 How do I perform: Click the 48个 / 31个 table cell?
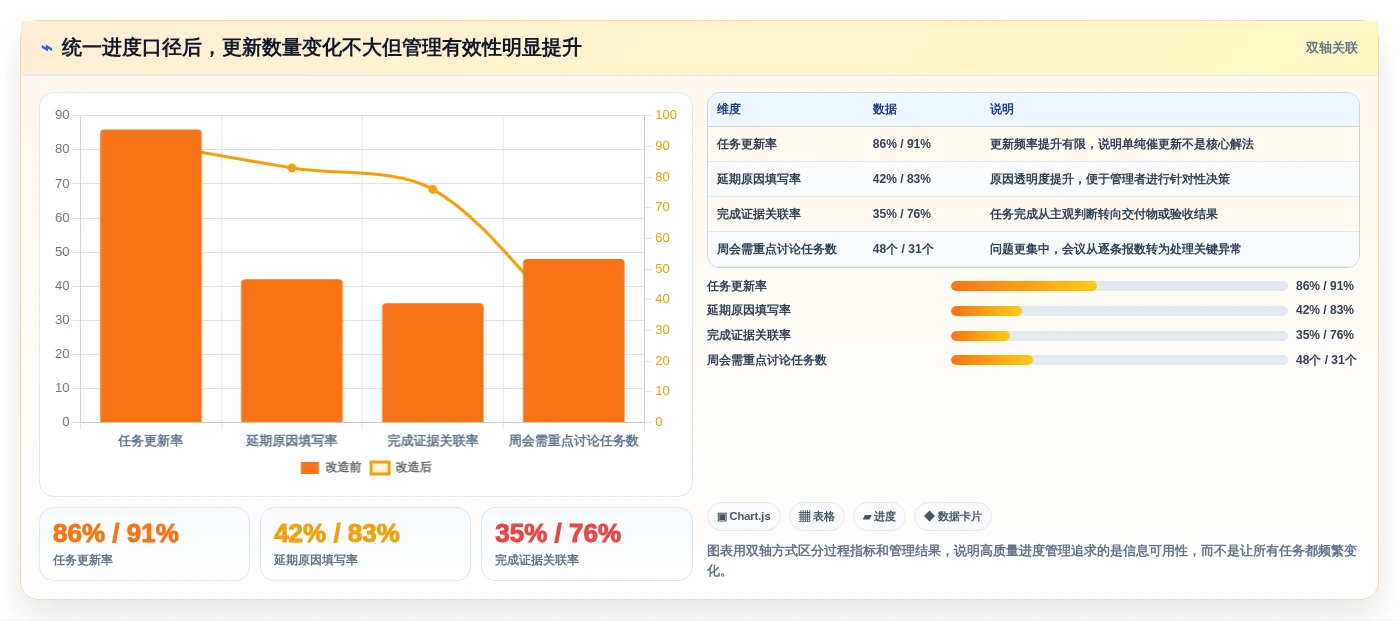(x=903, y=249)
